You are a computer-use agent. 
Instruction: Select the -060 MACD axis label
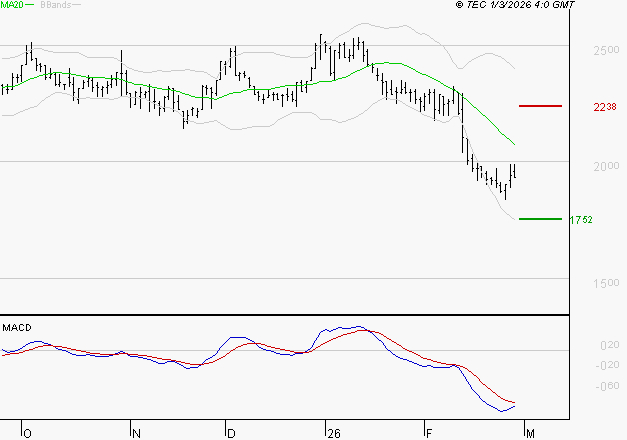tap(607, 386)
